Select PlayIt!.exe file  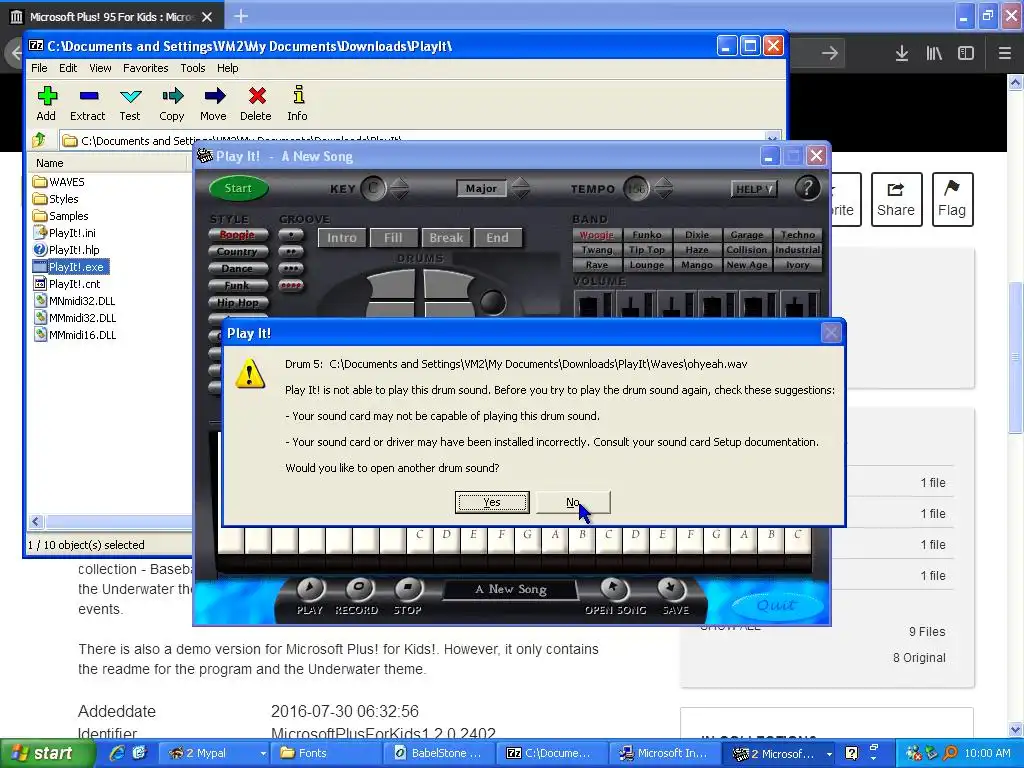(x=71, y=266)
